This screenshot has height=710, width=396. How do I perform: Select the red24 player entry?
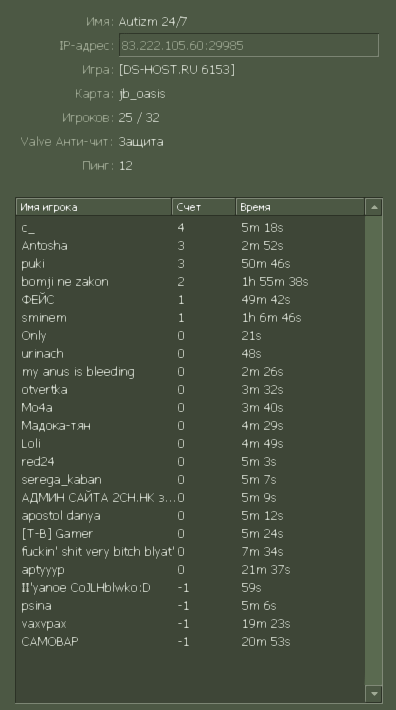coord(191,462)
